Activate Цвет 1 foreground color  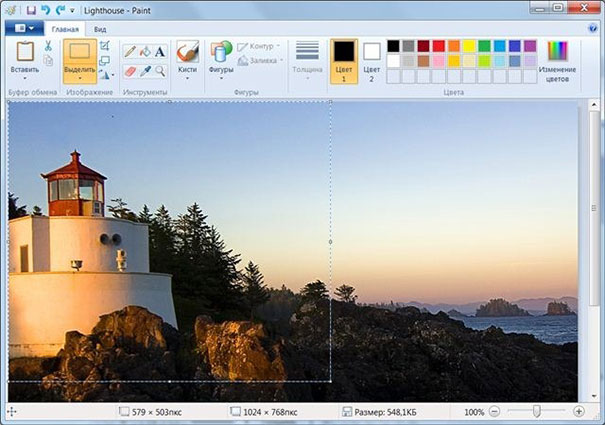(x=343, y=60)
